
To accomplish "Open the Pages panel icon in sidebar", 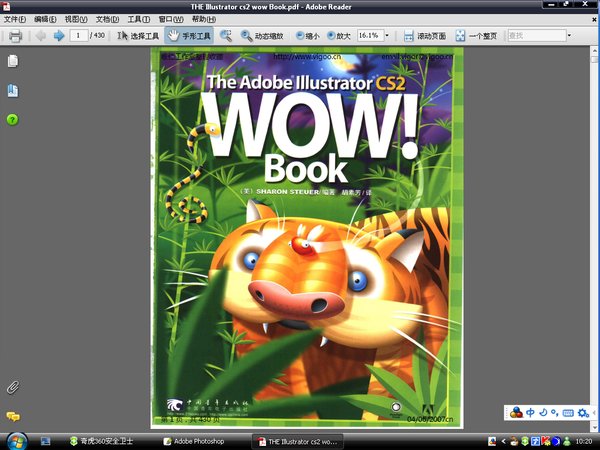I will [13, 61].
